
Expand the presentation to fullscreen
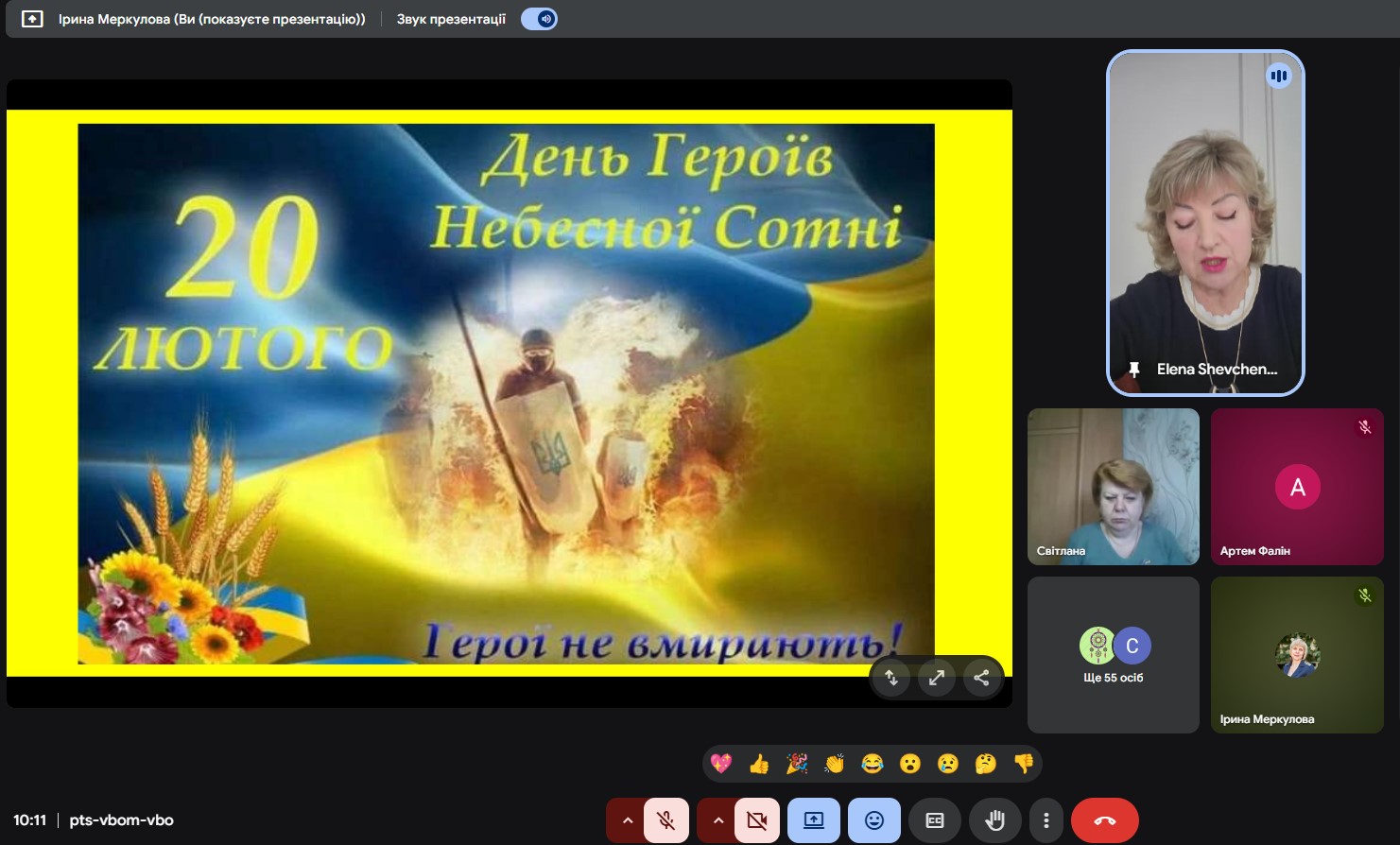[x=936, y=677]
